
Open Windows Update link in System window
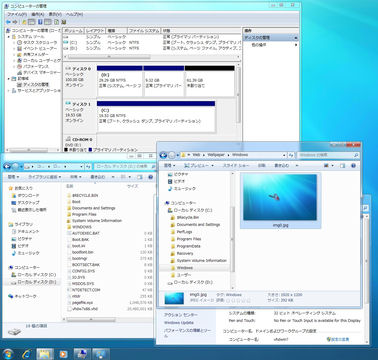pyautogui.click(x=178, y=323)
